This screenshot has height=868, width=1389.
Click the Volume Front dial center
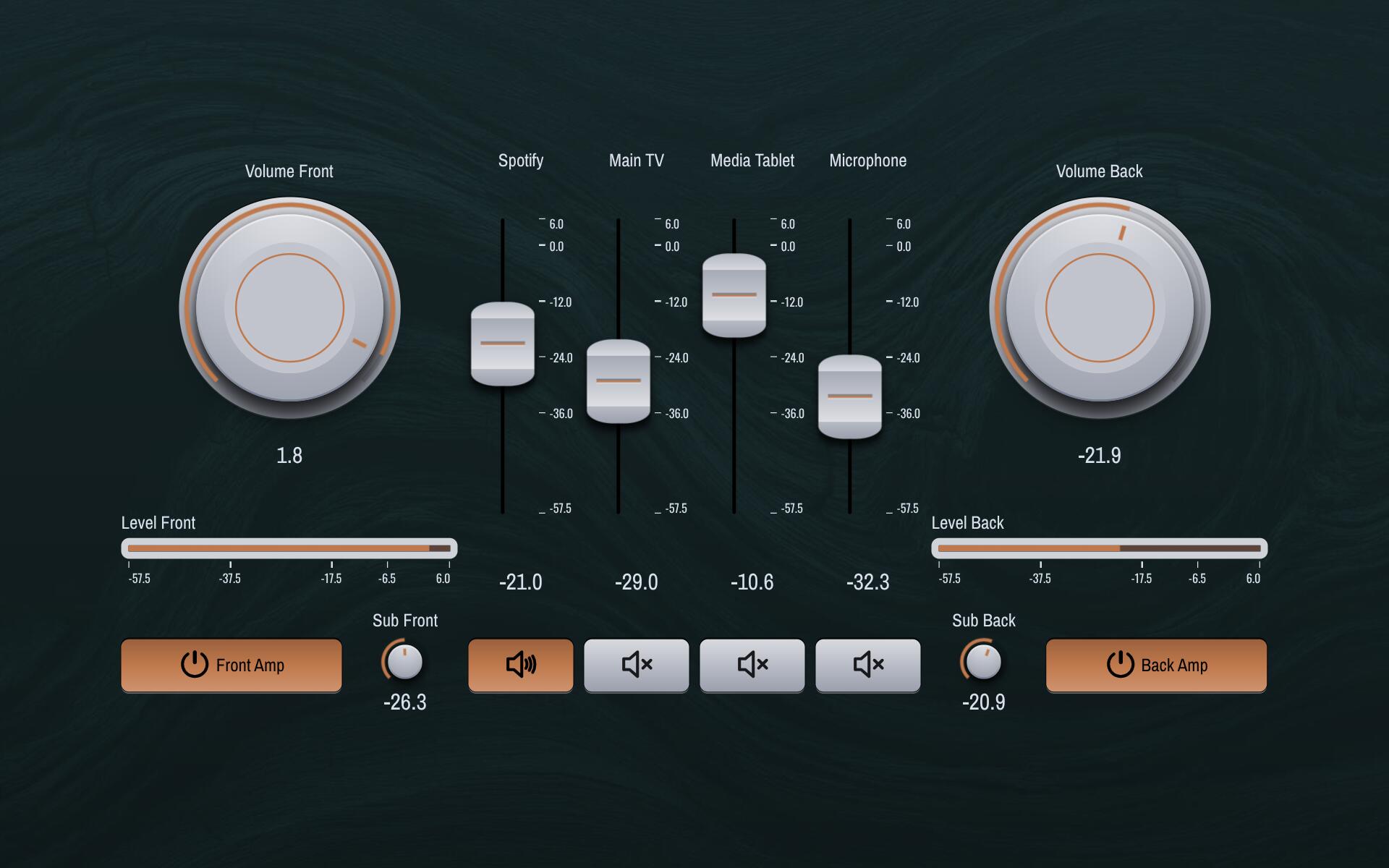tap(289, 307)
